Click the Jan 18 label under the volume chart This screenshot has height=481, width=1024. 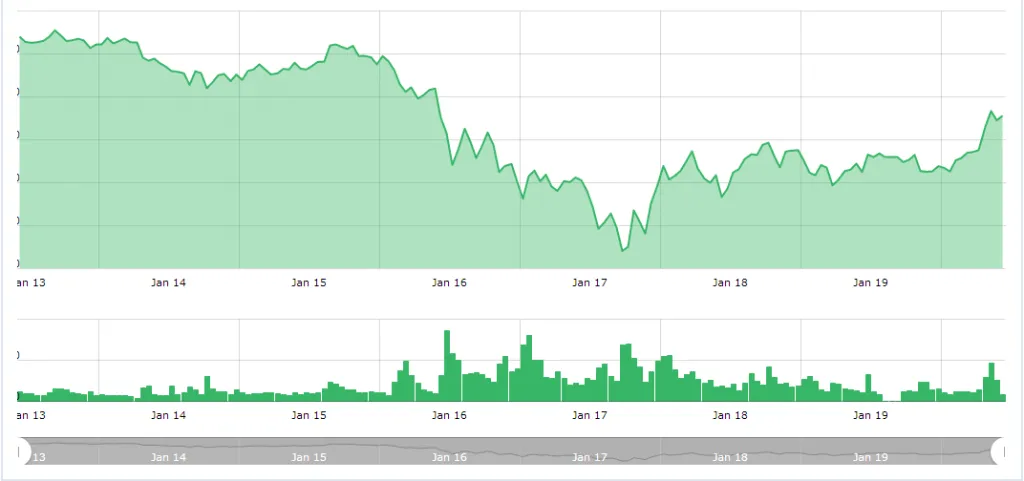[730, 415]
